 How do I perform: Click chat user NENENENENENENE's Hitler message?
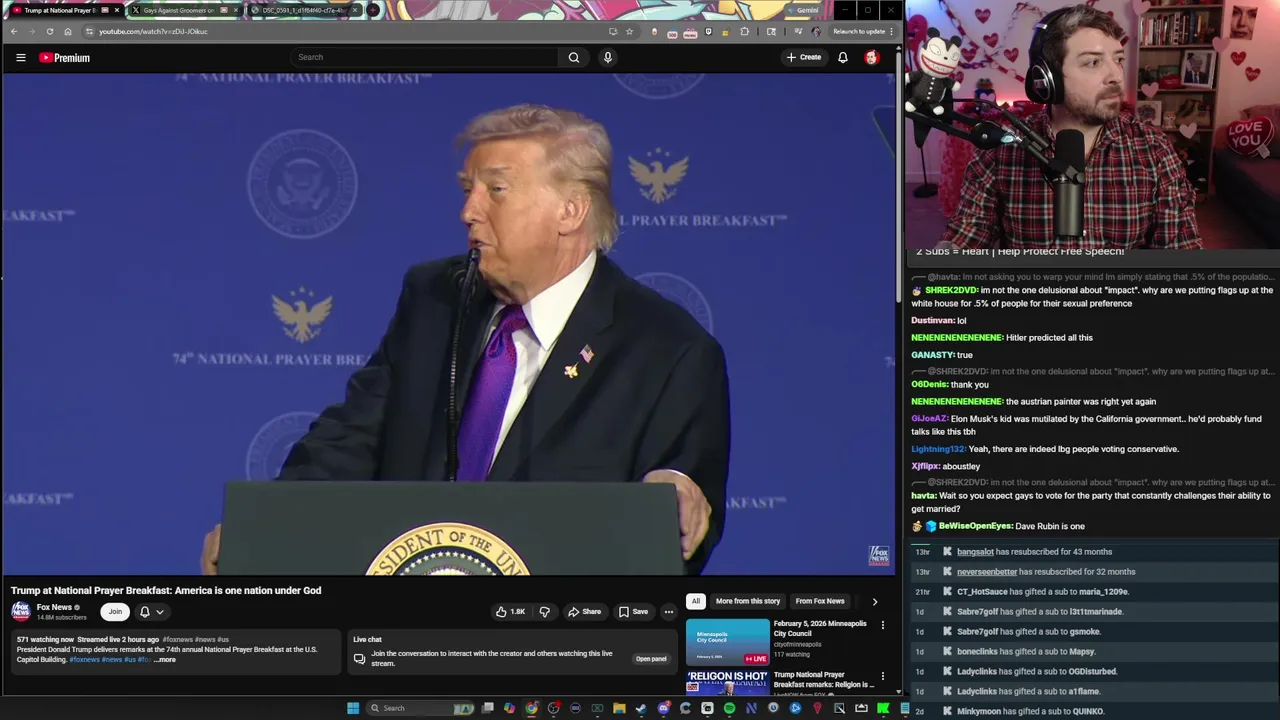956,338
